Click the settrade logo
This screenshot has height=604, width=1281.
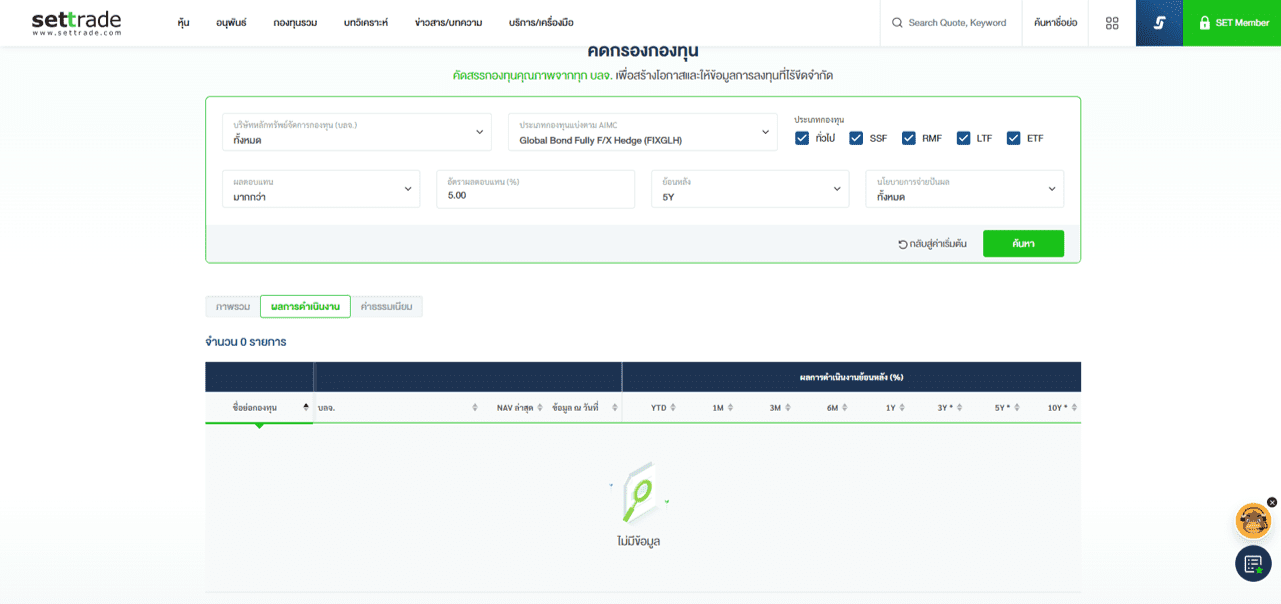[76, 23]
